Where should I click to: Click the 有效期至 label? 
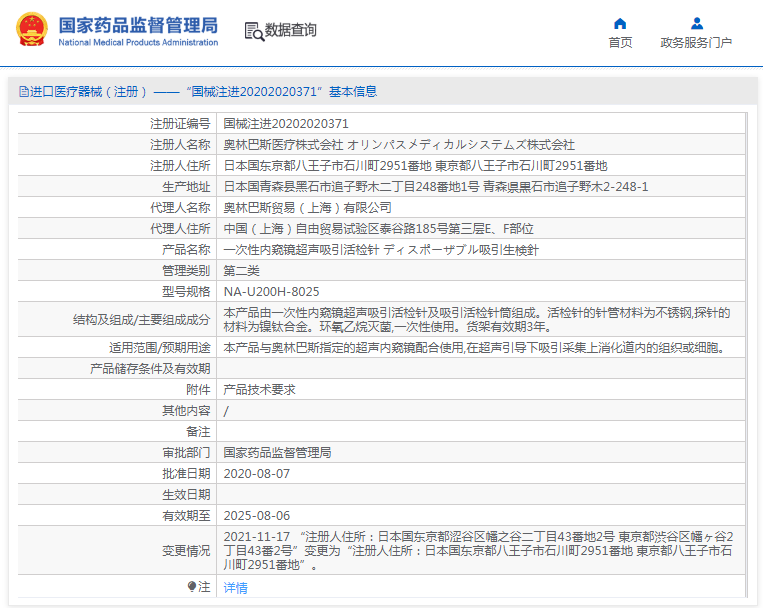(x=186, y=516)
